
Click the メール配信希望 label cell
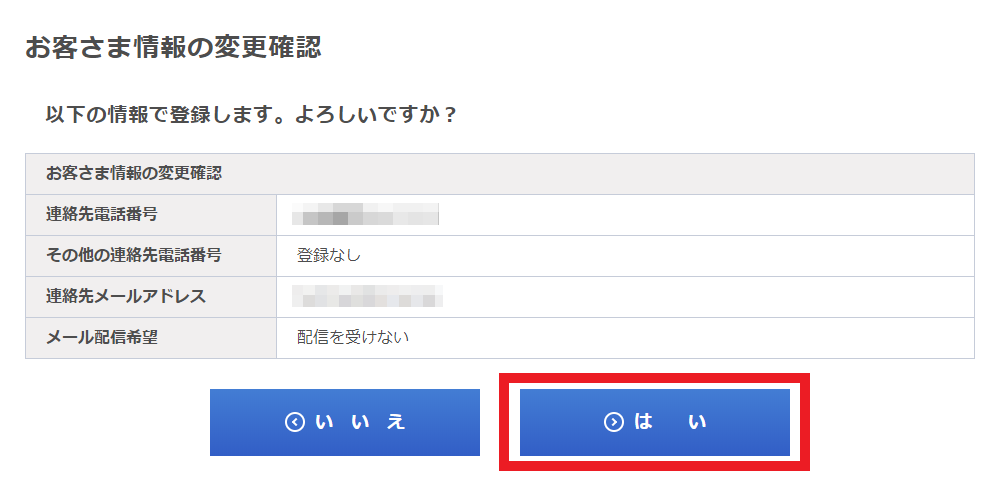click(151, 338)
